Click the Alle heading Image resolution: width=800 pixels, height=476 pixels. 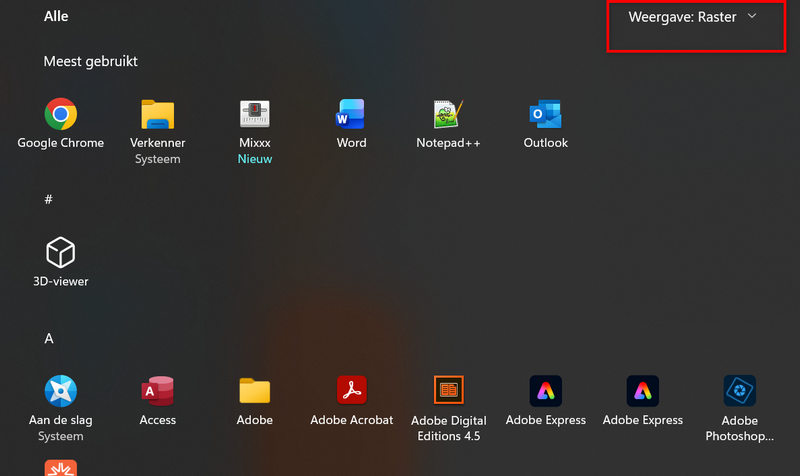pos(56,17)
